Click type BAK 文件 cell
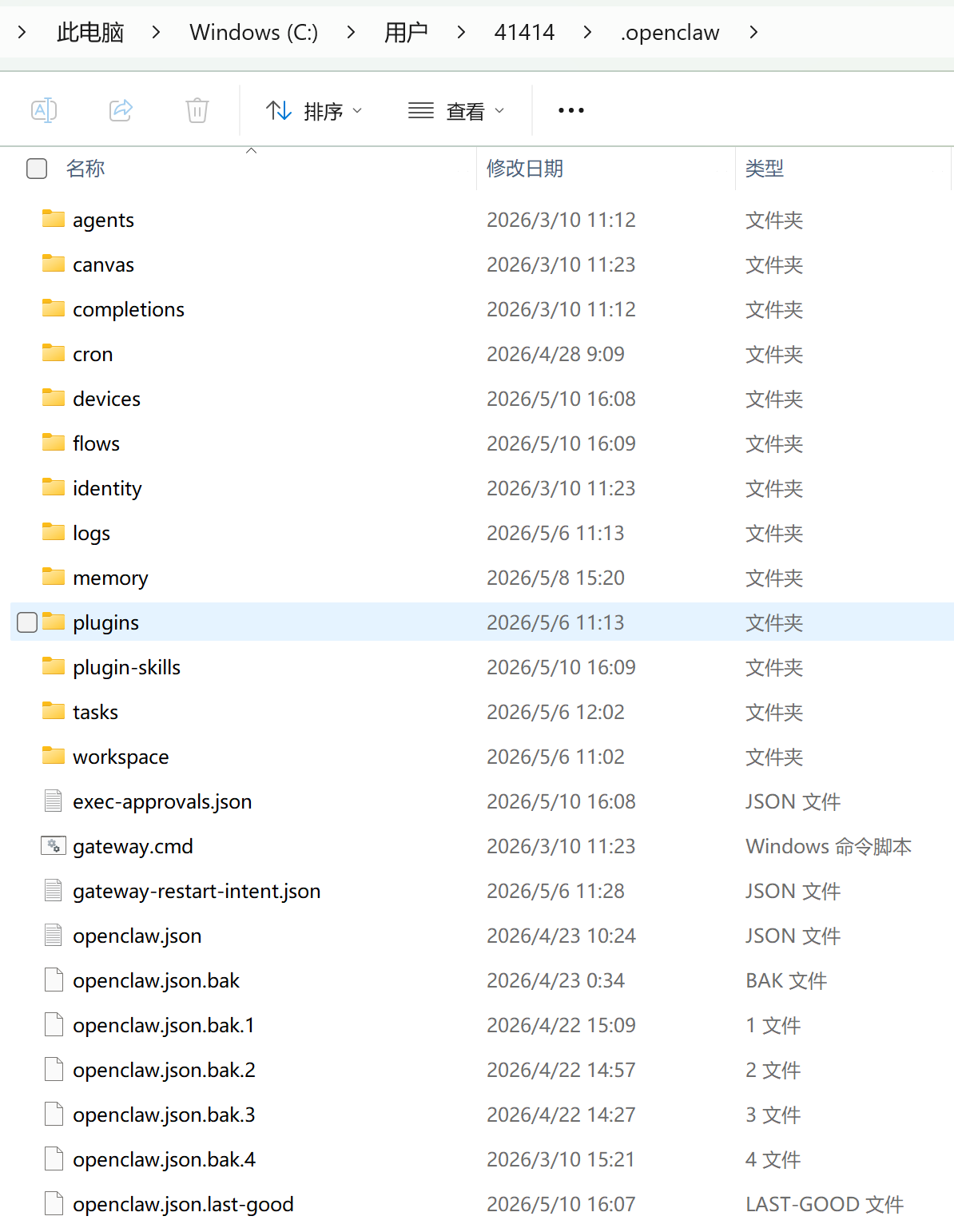Screen dimensions: 954x1232 [x=786, y=980]
